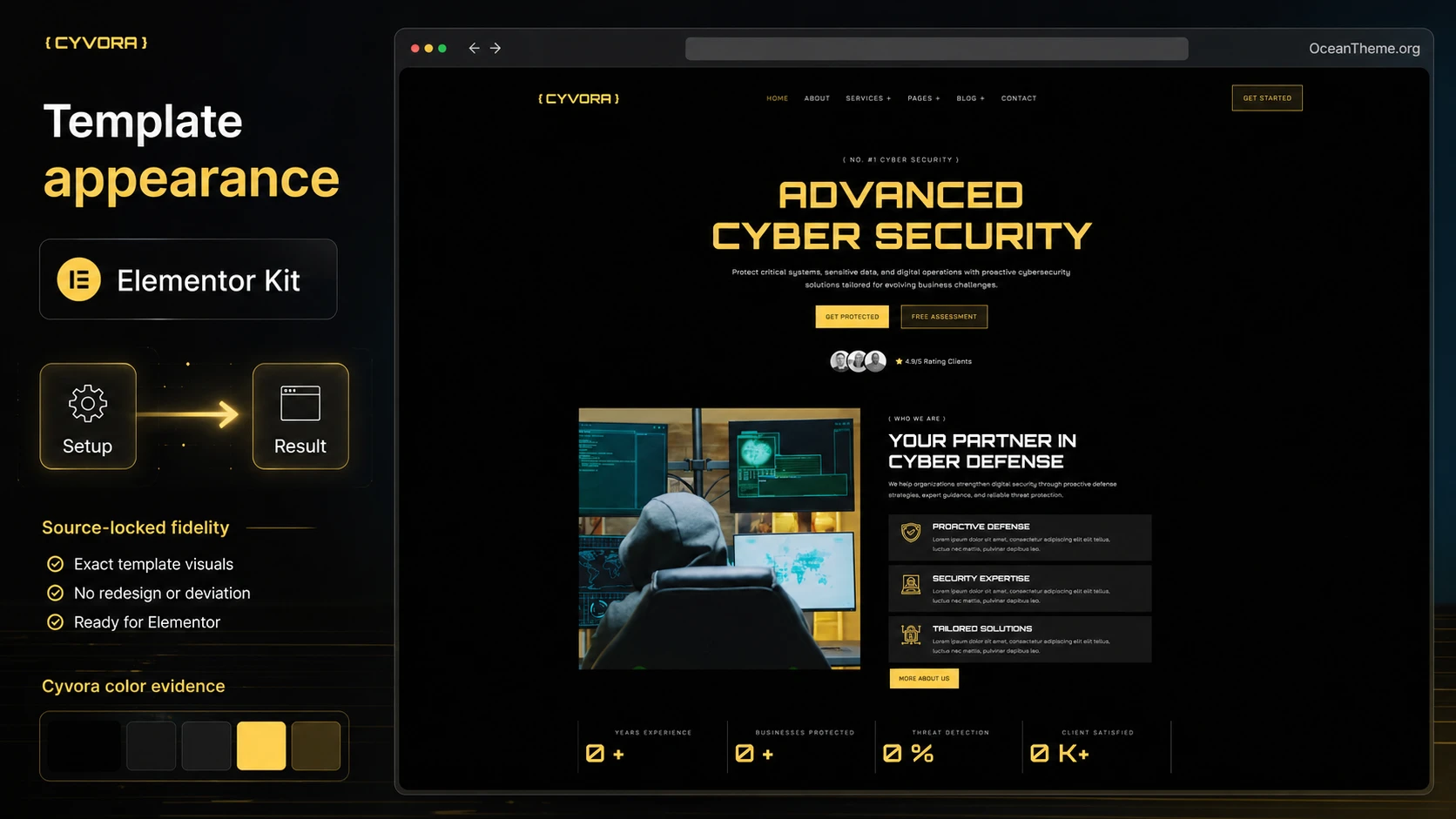Click the hooded hacker image

click(x=719, y=539)
